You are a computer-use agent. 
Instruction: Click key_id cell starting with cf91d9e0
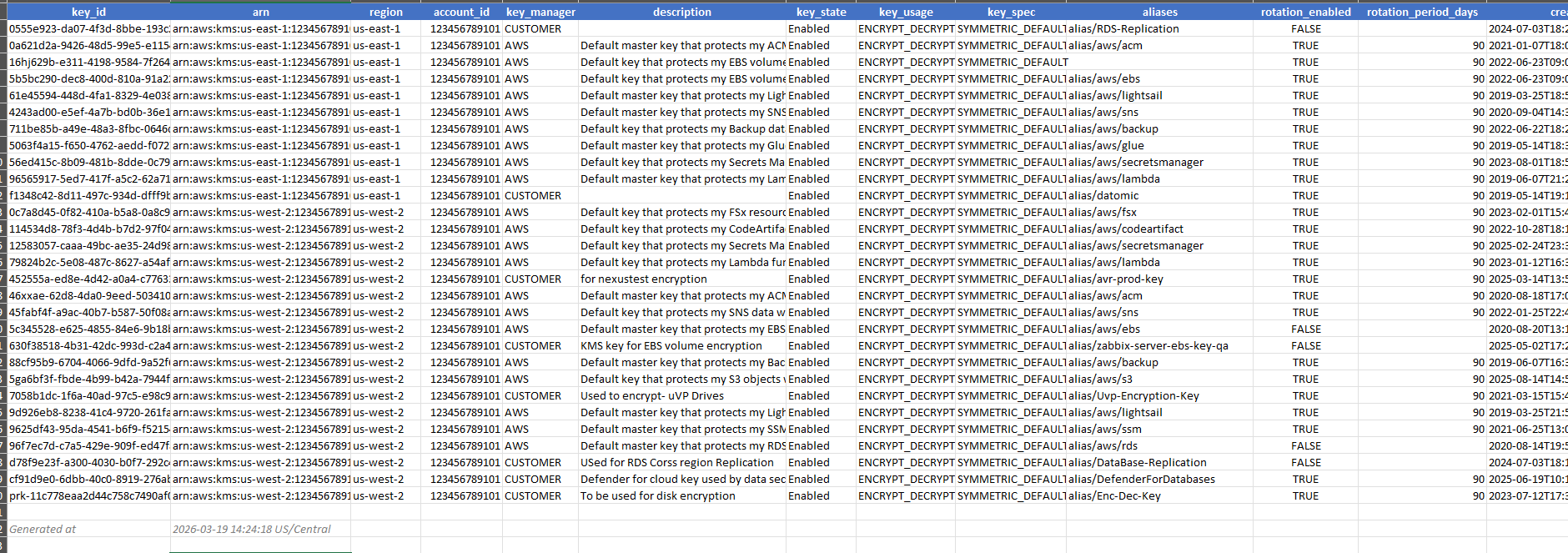(x=88, y=479)
